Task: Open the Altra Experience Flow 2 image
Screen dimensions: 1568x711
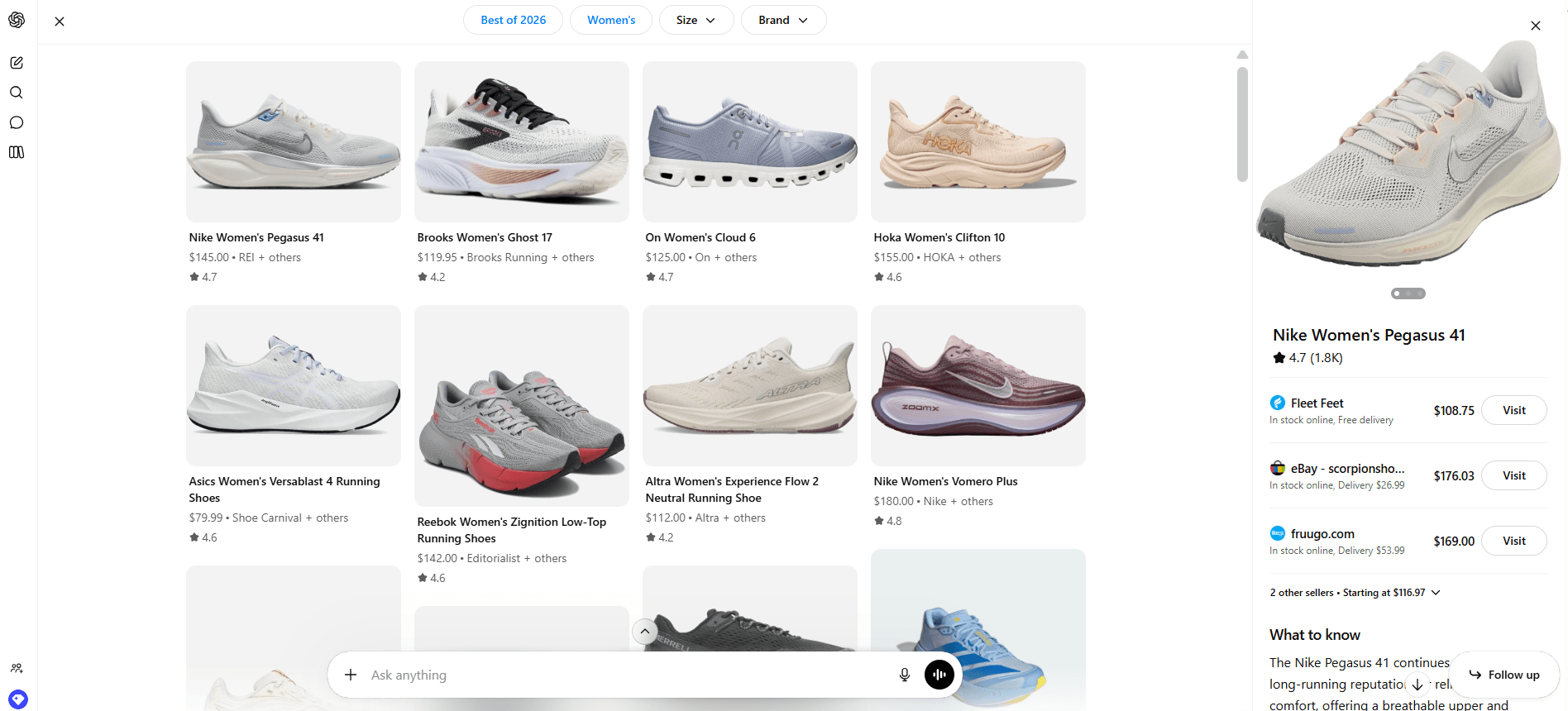Action: (x=750, y=385)
